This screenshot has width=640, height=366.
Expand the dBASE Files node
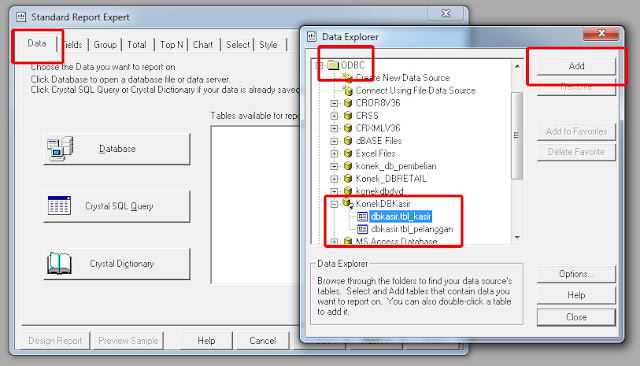click(x=334, y=141)
